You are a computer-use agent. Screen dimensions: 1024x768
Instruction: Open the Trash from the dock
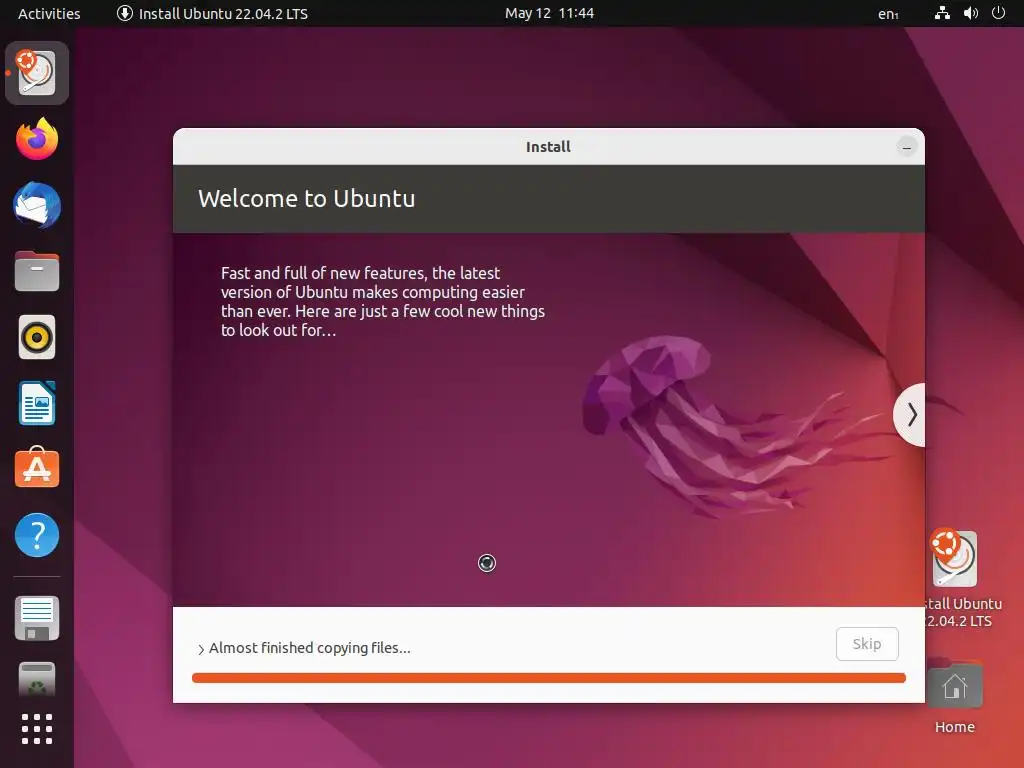pos(37,679)
